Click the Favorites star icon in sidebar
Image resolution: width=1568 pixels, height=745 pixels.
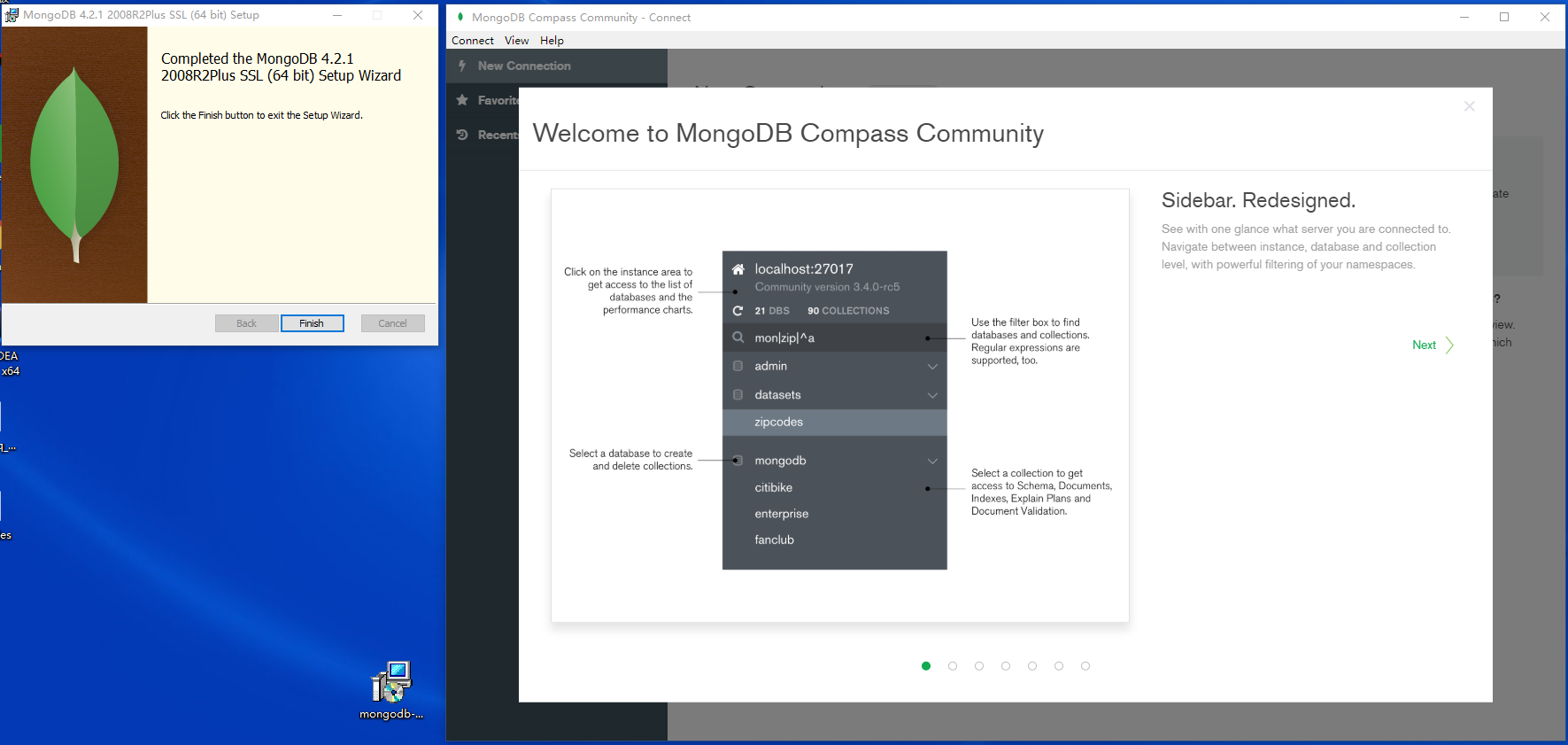pyautogui.click(x=462, y=100)
